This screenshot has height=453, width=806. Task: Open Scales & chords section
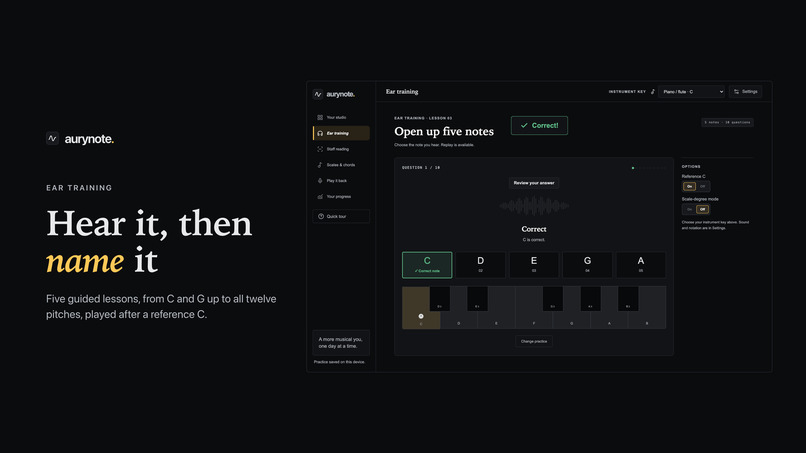coord(341,165)
